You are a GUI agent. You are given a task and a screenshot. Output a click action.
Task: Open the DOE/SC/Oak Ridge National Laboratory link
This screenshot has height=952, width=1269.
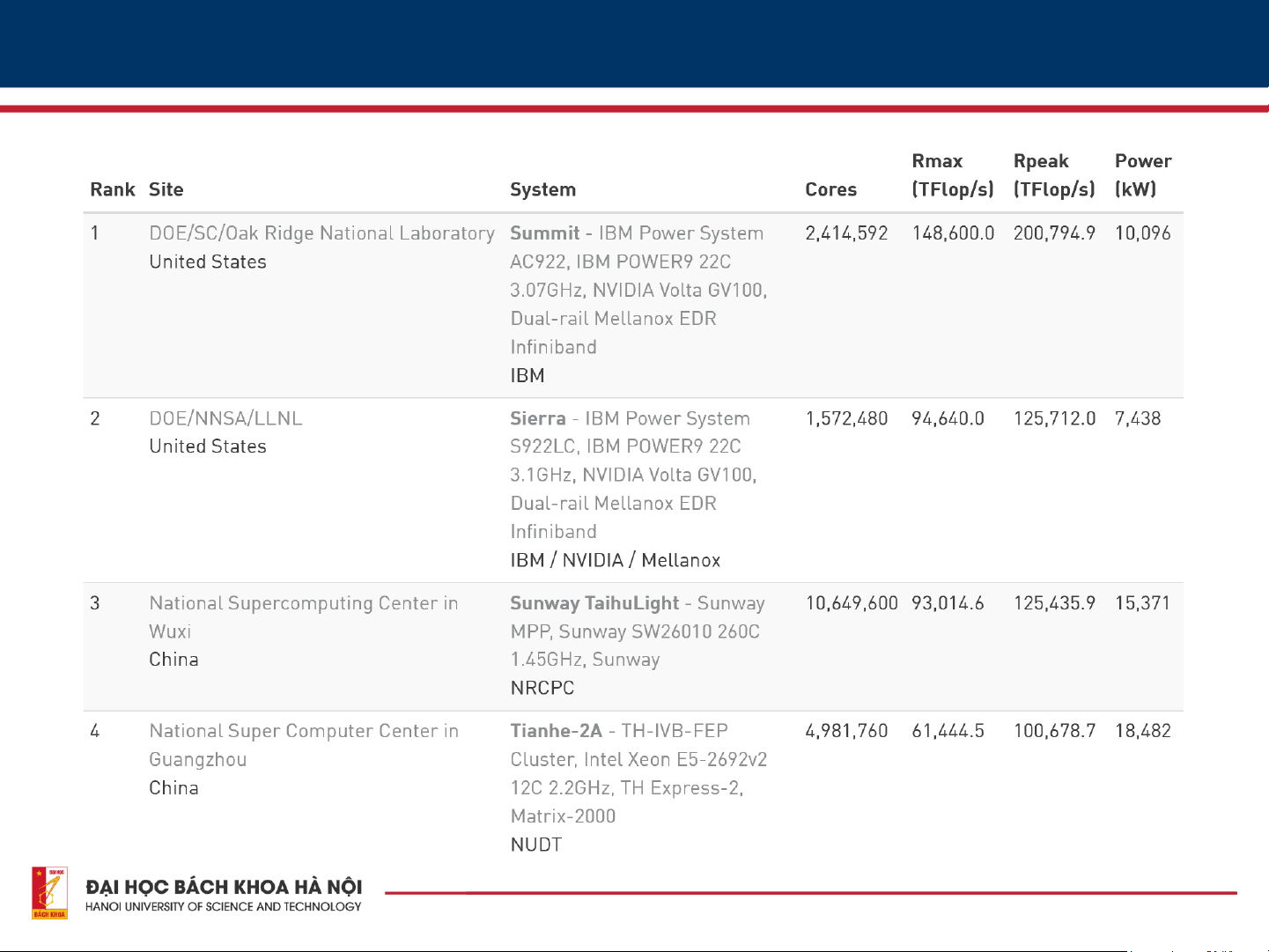[321, 233]
